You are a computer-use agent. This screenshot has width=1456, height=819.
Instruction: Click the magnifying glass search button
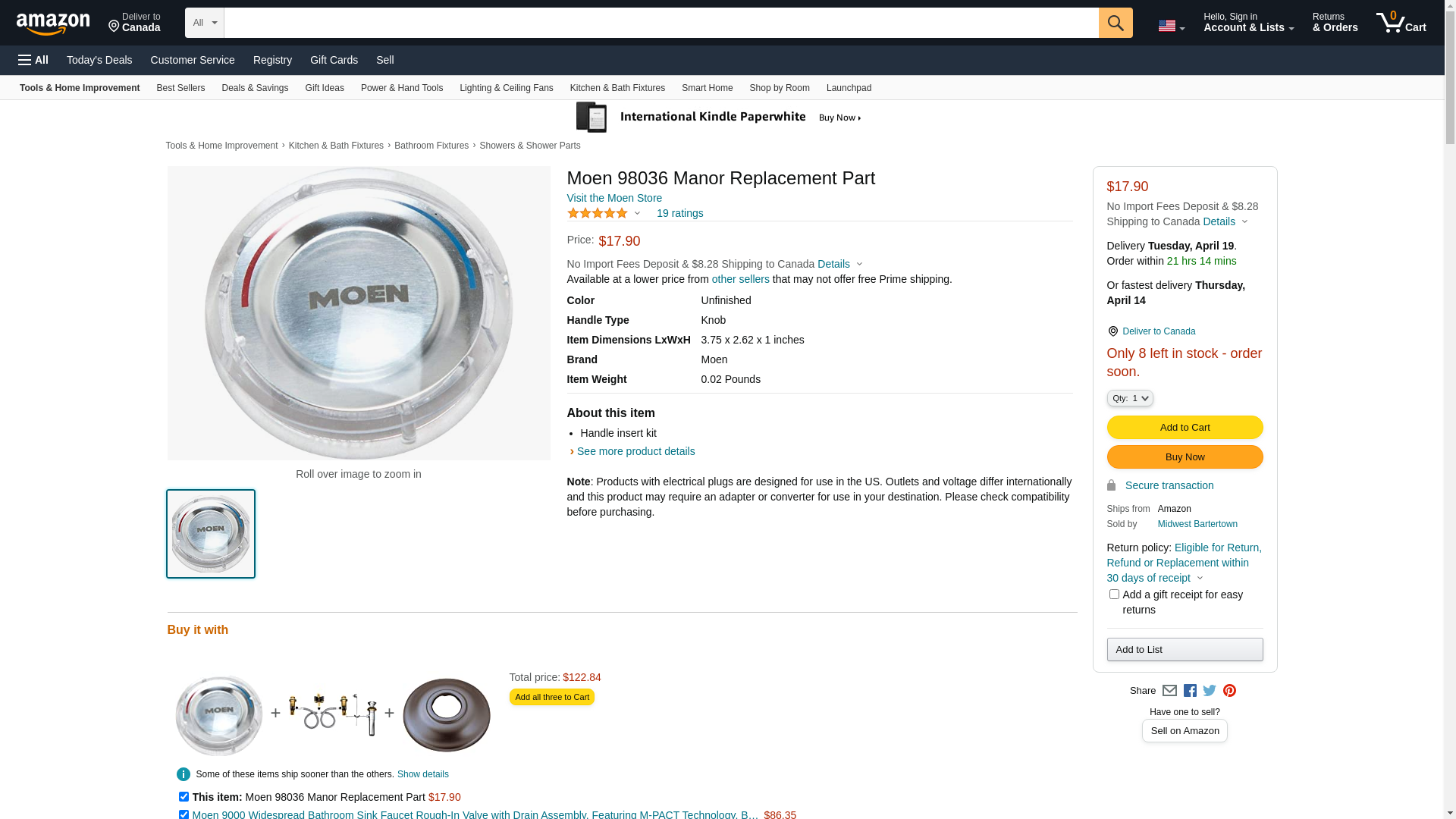click(x=1115, y=23)
